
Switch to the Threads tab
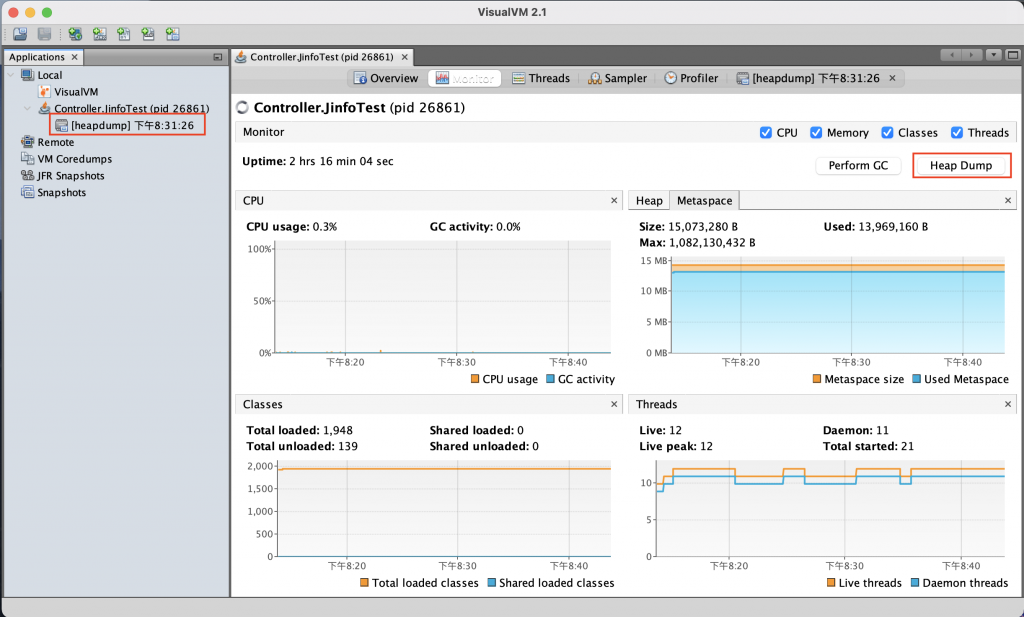[541, 78]
